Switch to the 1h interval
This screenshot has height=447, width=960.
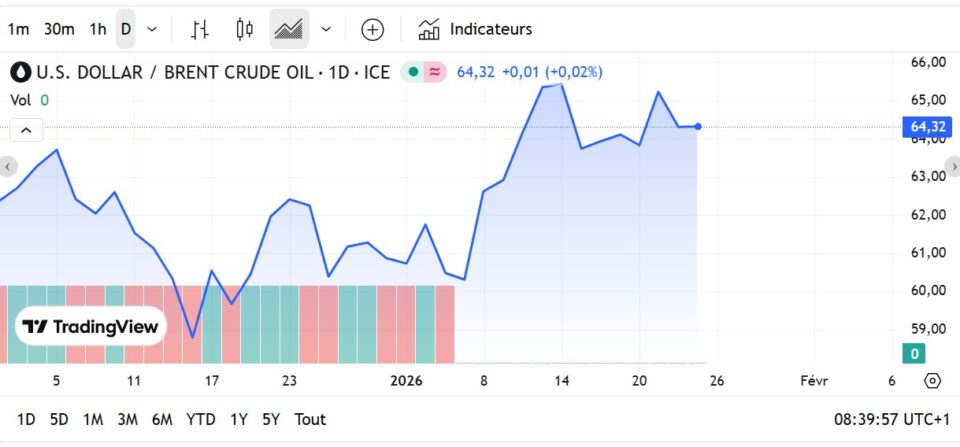coord(97,29)
